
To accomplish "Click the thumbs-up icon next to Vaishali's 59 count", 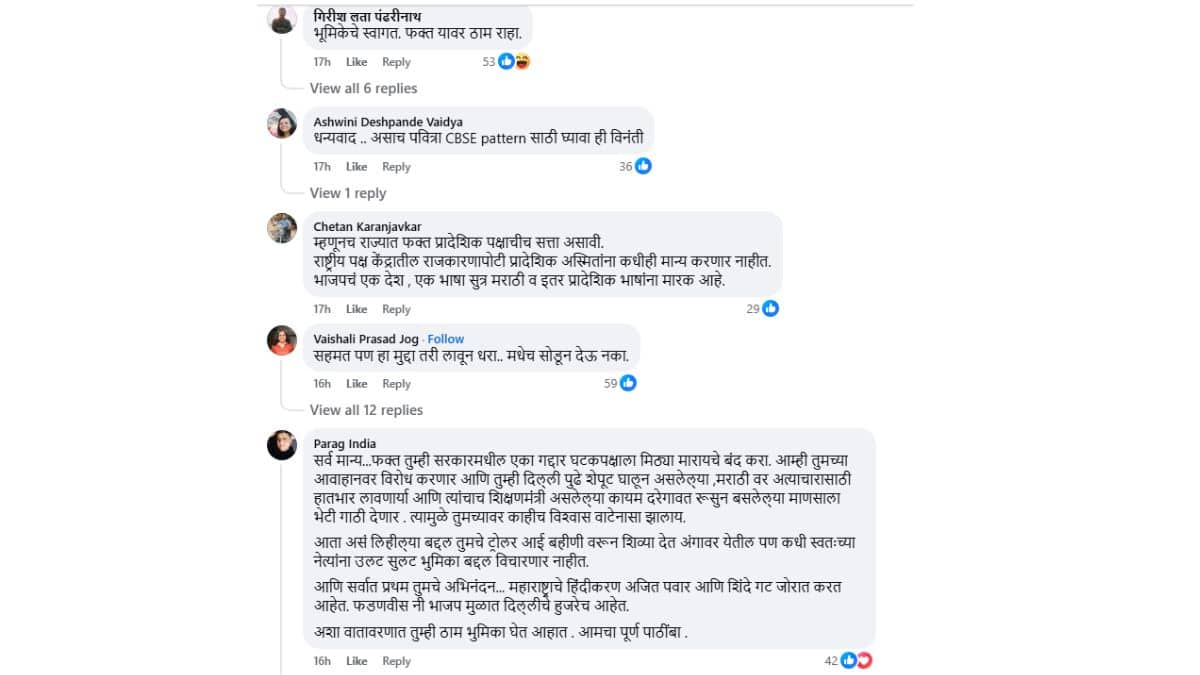I will click(627, 383).
